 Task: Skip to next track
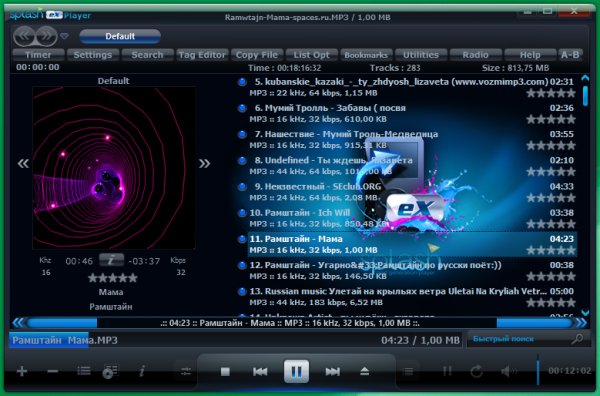pyautogui.click(x=333, y=372)
